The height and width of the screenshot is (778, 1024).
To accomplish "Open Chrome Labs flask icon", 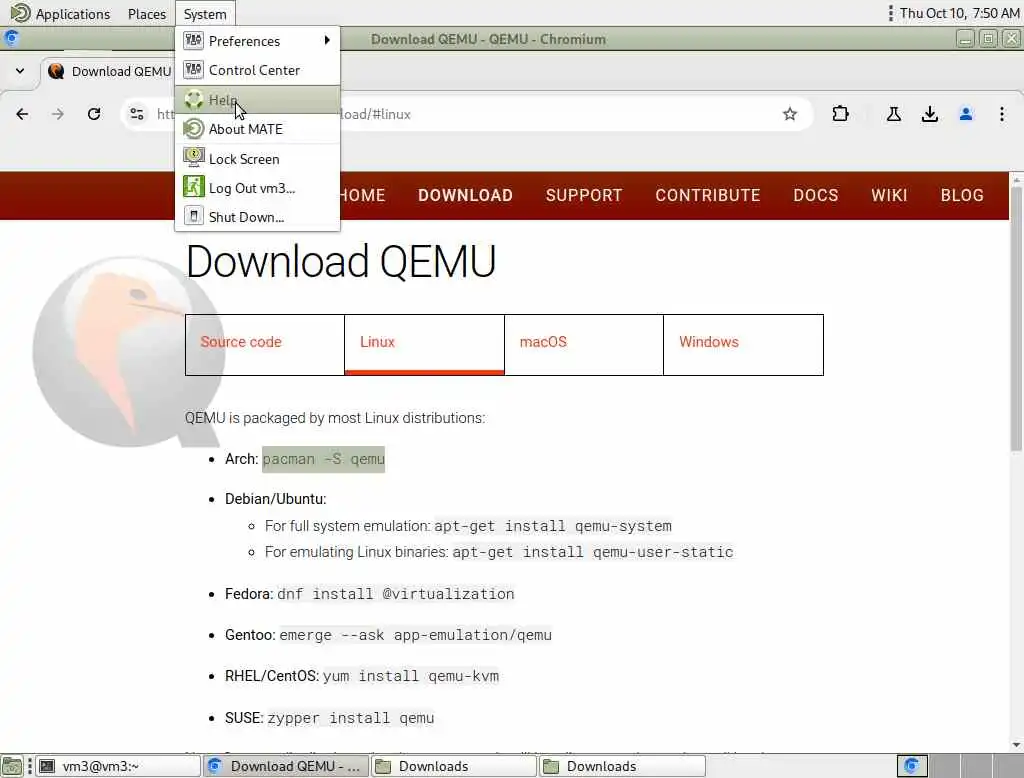I will 893,114.
